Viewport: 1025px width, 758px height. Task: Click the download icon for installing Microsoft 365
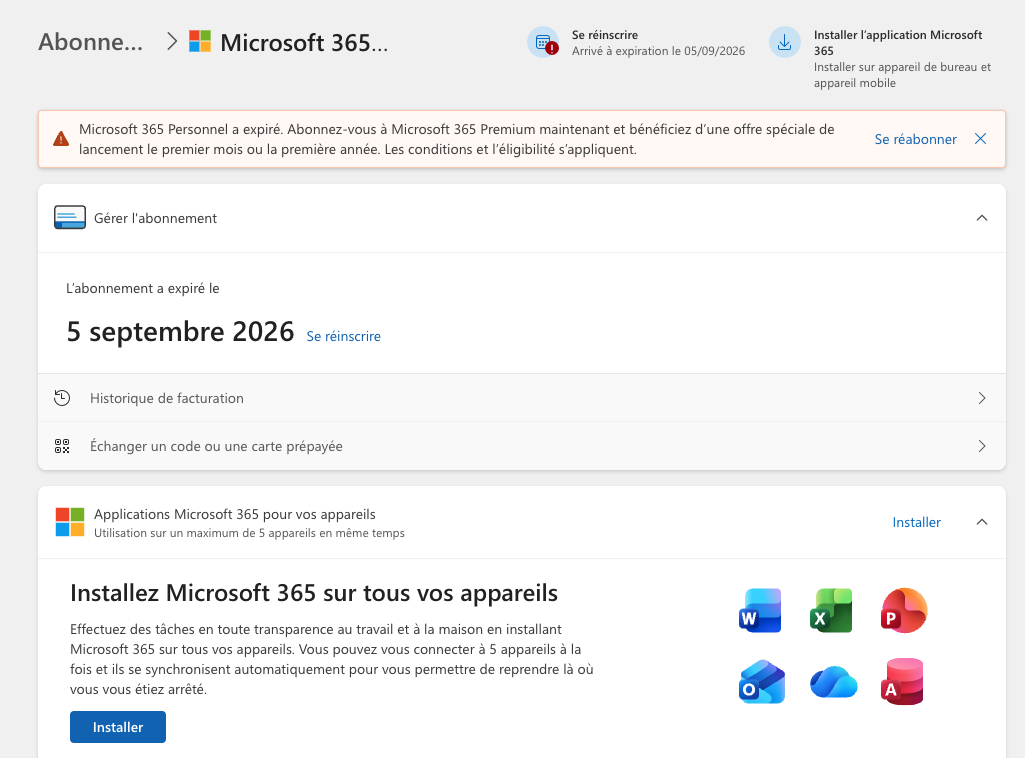[784, 42]
